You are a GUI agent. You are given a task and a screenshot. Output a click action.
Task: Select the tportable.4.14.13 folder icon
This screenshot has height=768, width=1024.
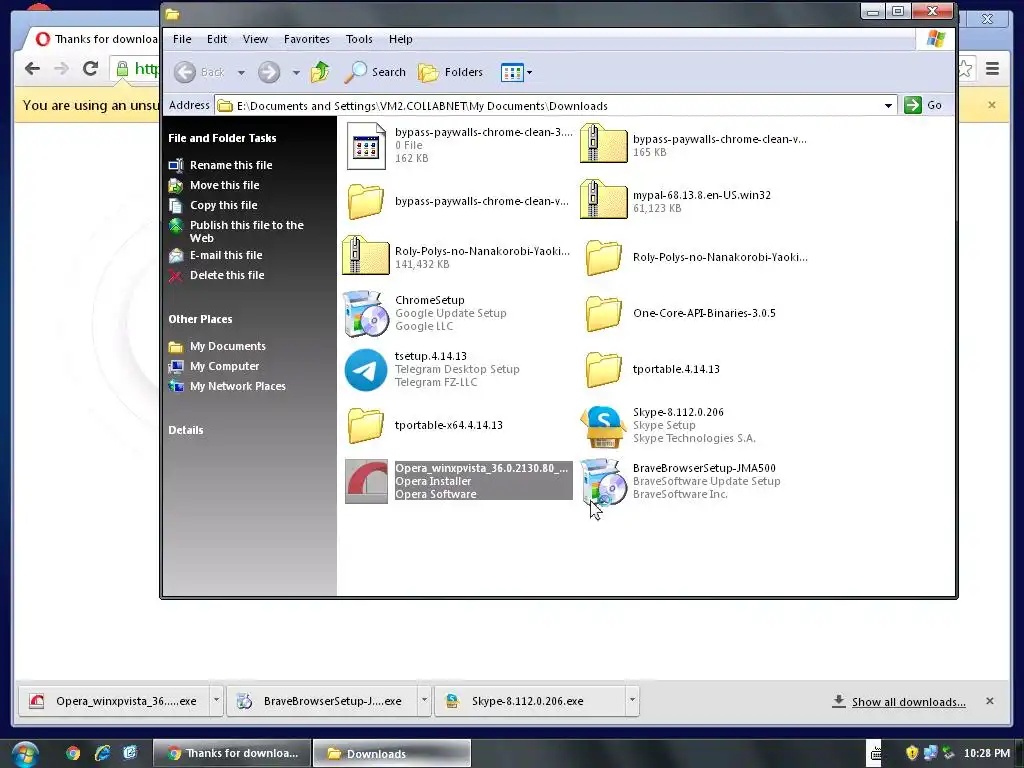coord(603,370)
